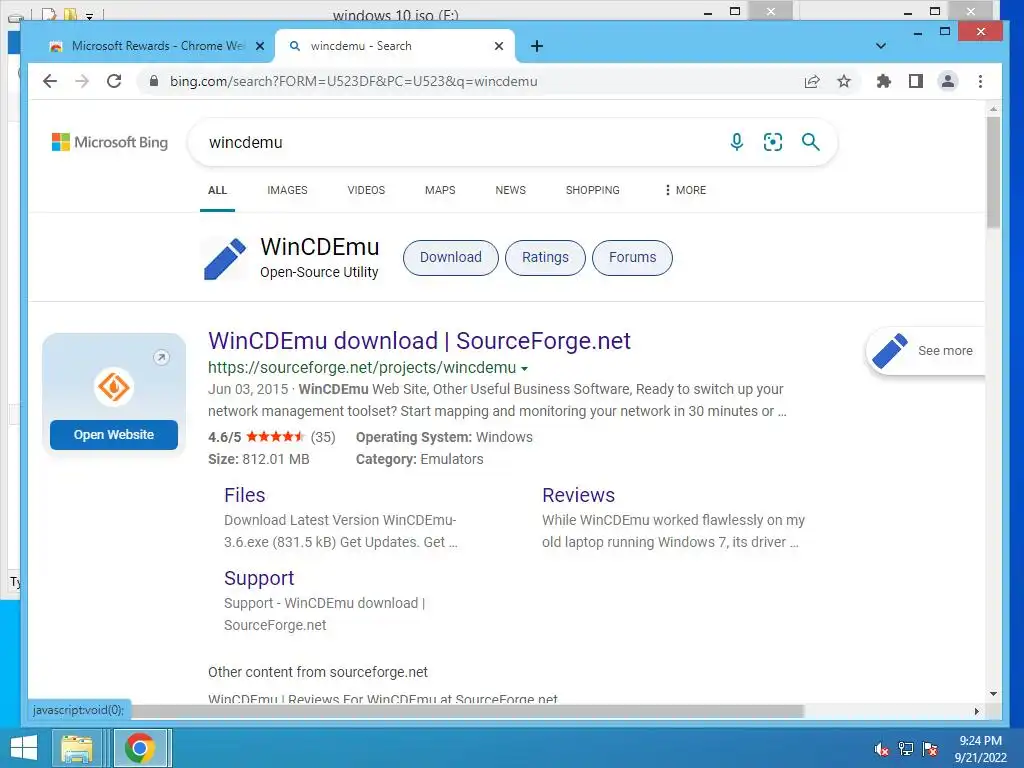This screenshot has width=1024, height=768.
Task: Click the network tray icon
Action: point(906,749)
